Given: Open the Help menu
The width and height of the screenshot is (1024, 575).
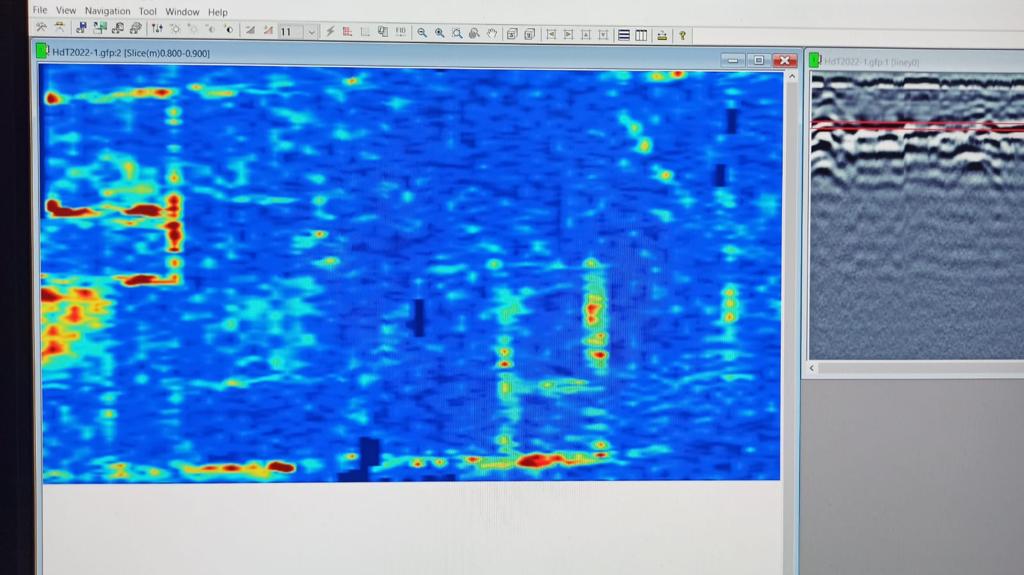Looking at the screenshot, I should pyautogui.click(x=217, y=12).
